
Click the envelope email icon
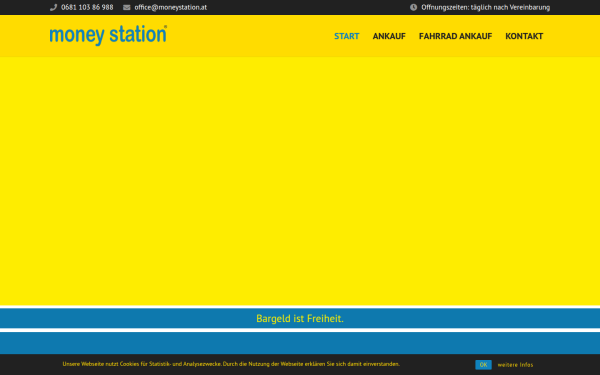pos(127,7)
